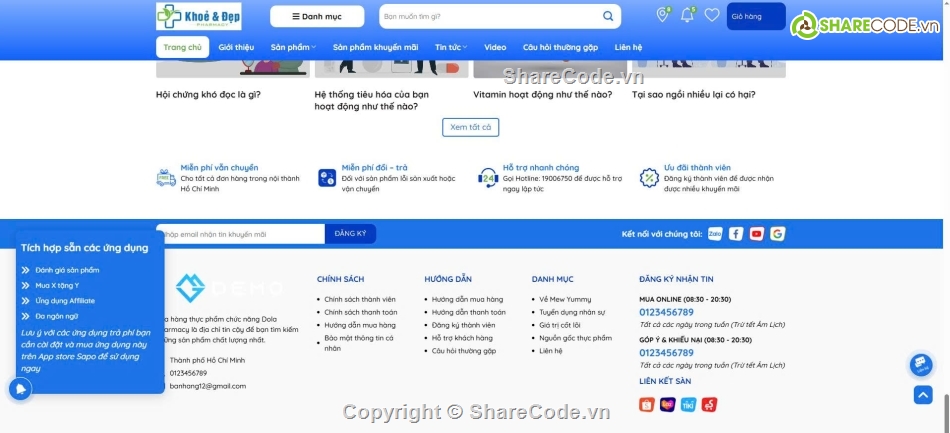Go to Trang chủ tab

click(x=182, y=47)
